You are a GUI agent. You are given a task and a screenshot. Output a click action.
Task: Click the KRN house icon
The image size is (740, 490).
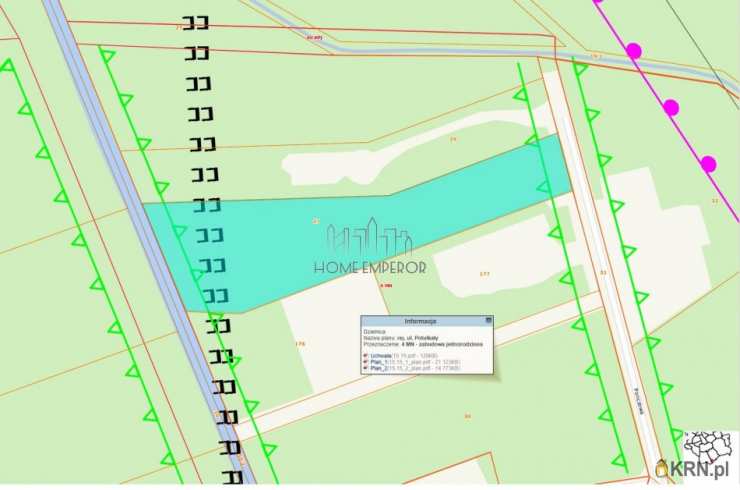tap(661, 468)
